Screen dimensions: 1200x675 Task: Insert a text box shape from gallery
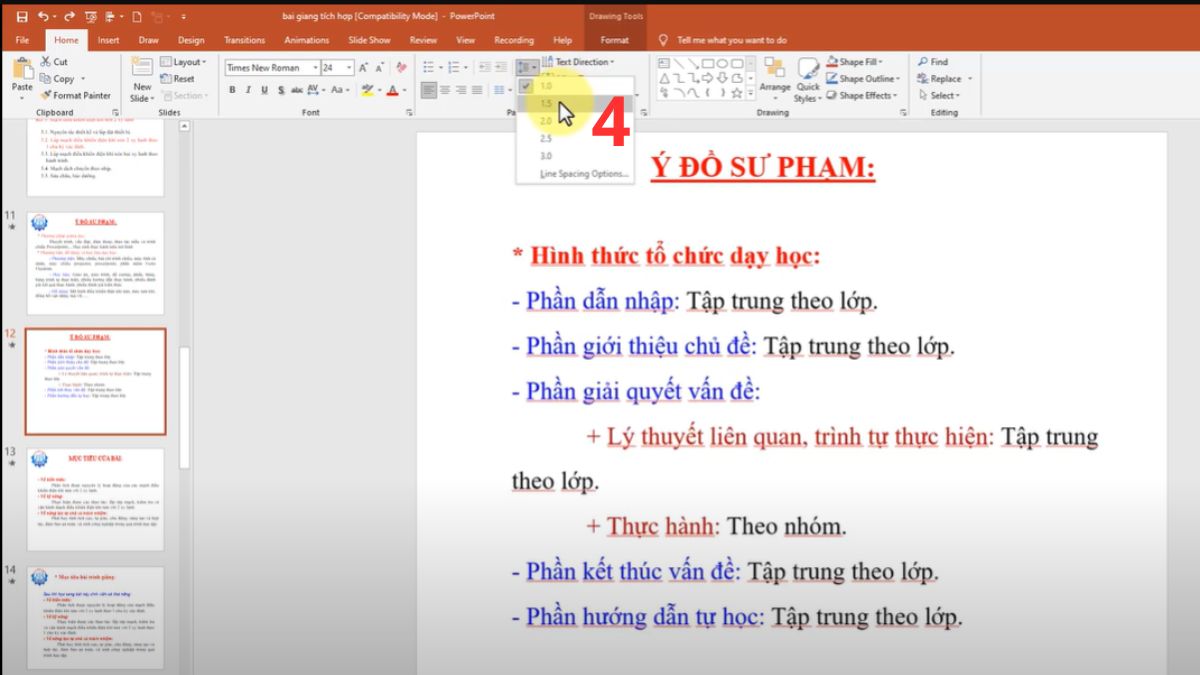coord(663,62)
